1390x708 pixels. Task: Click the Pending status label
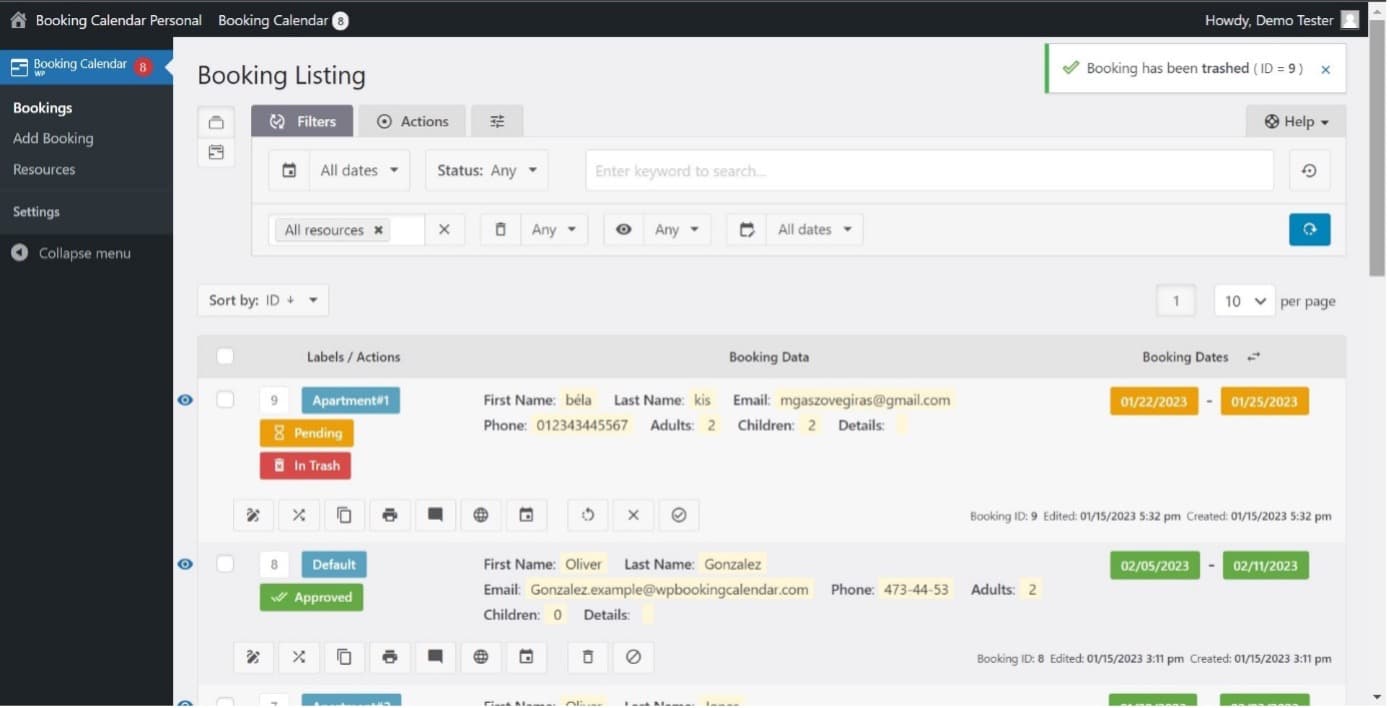coord(306,433)
